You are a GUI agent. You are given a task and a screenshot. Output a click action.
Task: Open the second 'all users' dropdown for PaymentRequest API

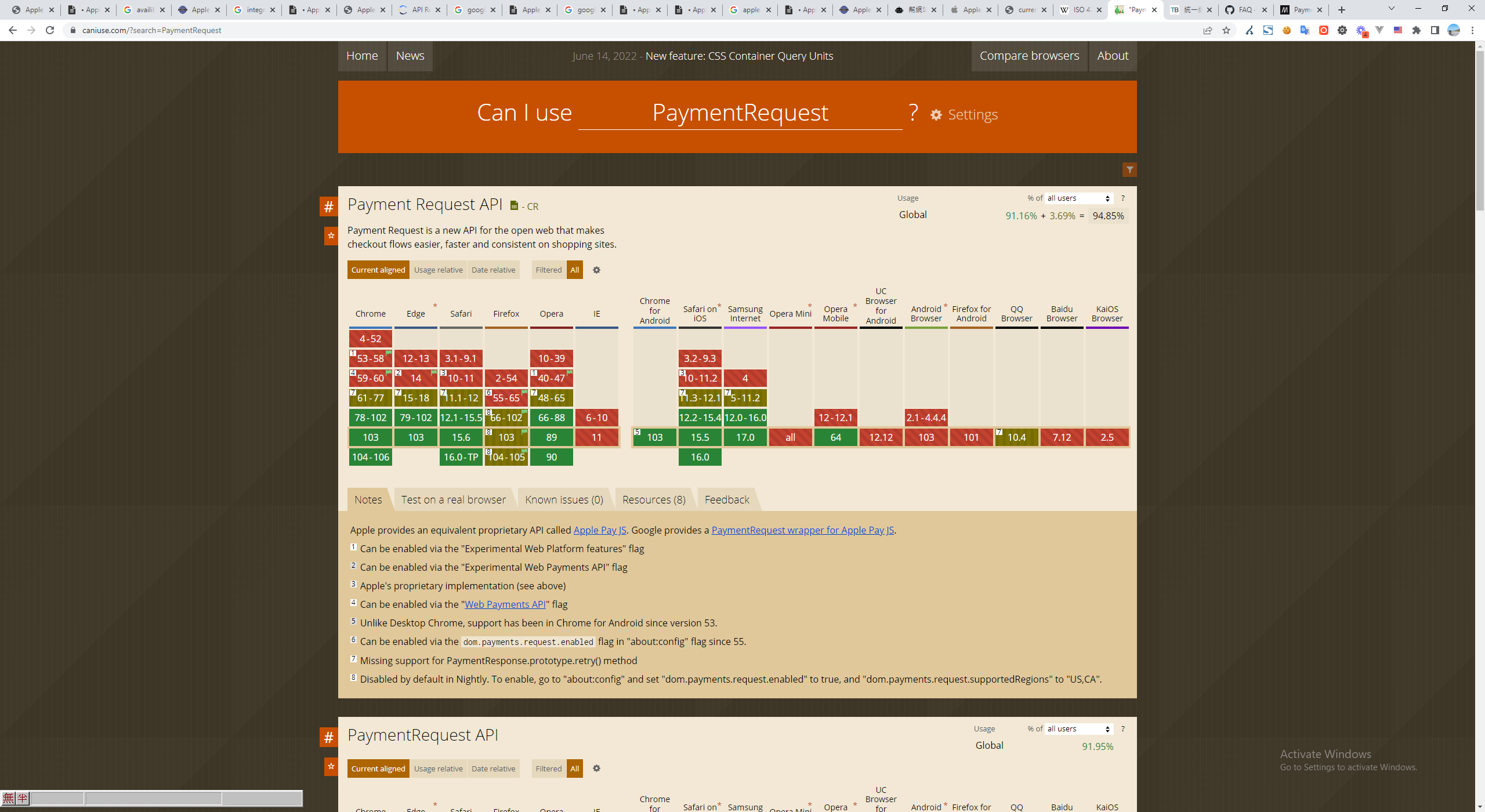pyautogui.click(x=1078, y=729)
